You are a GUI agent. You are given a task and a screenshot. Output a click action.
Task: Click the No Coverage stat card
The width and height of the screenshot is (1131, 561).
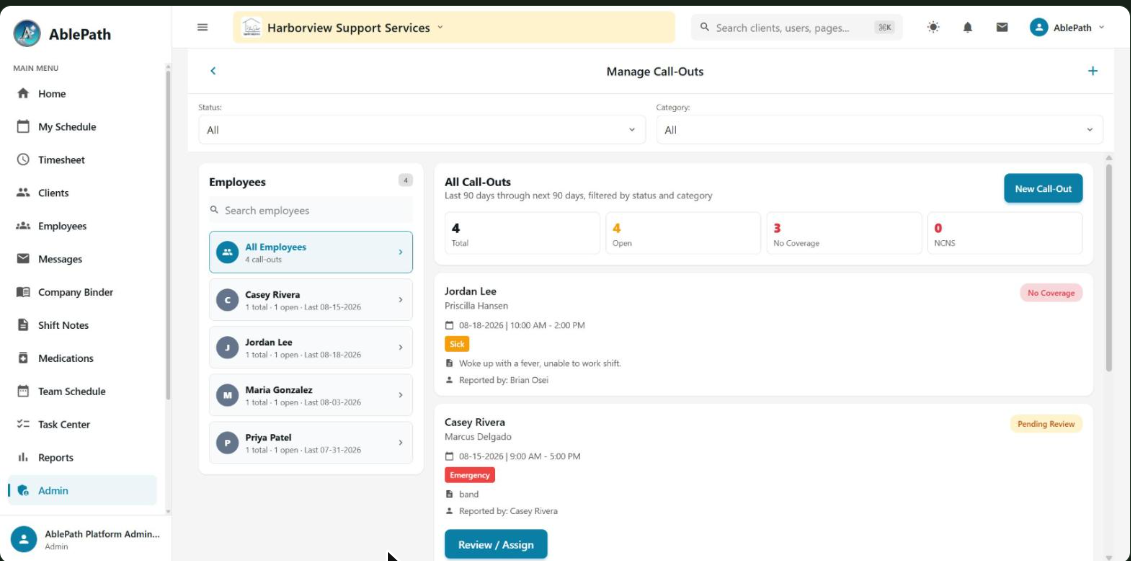pos(844,233)
